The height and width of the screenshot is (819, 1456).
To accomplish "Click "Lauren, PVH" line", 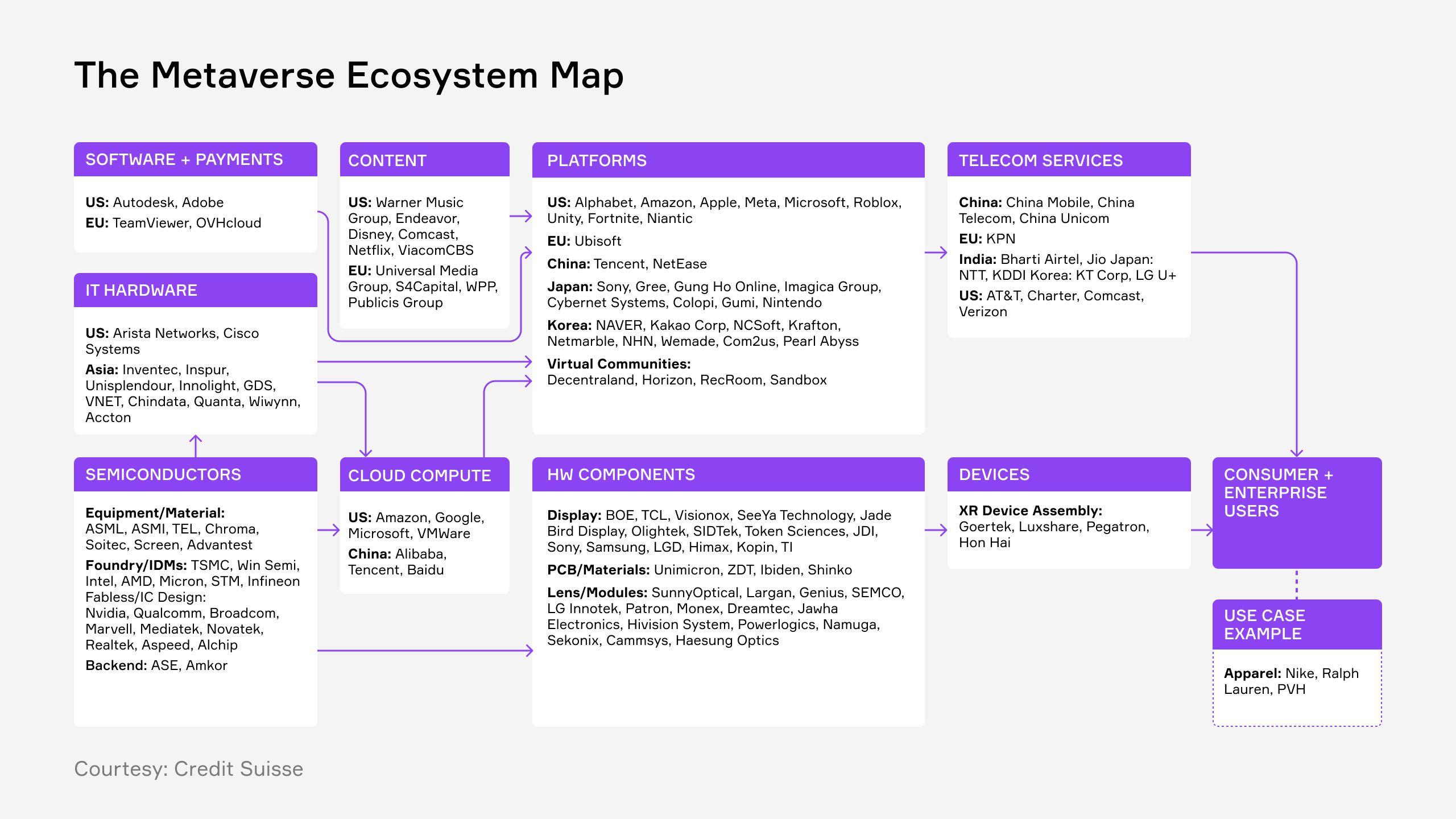I will pyautogui.click(x=1264, y=689).
